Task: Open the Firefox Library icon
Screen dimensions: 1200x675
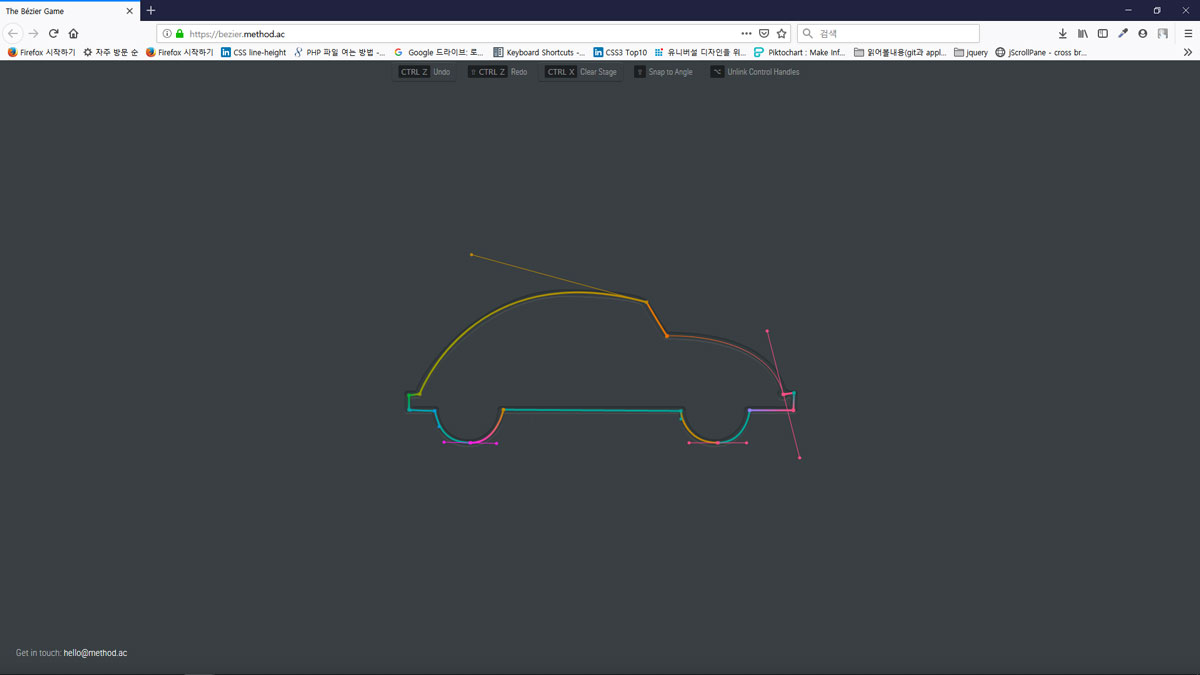Action: (x=1082, y=33)
